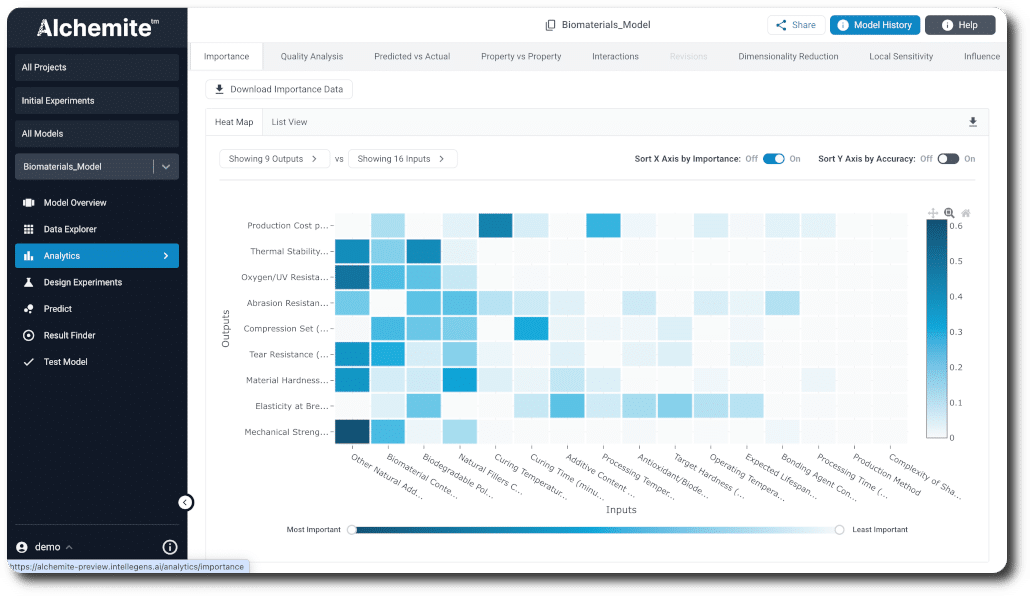Open Data Explorer from the sidebar
The width and height of the screenshot is (1030, 596).
(x=70, y=229)
